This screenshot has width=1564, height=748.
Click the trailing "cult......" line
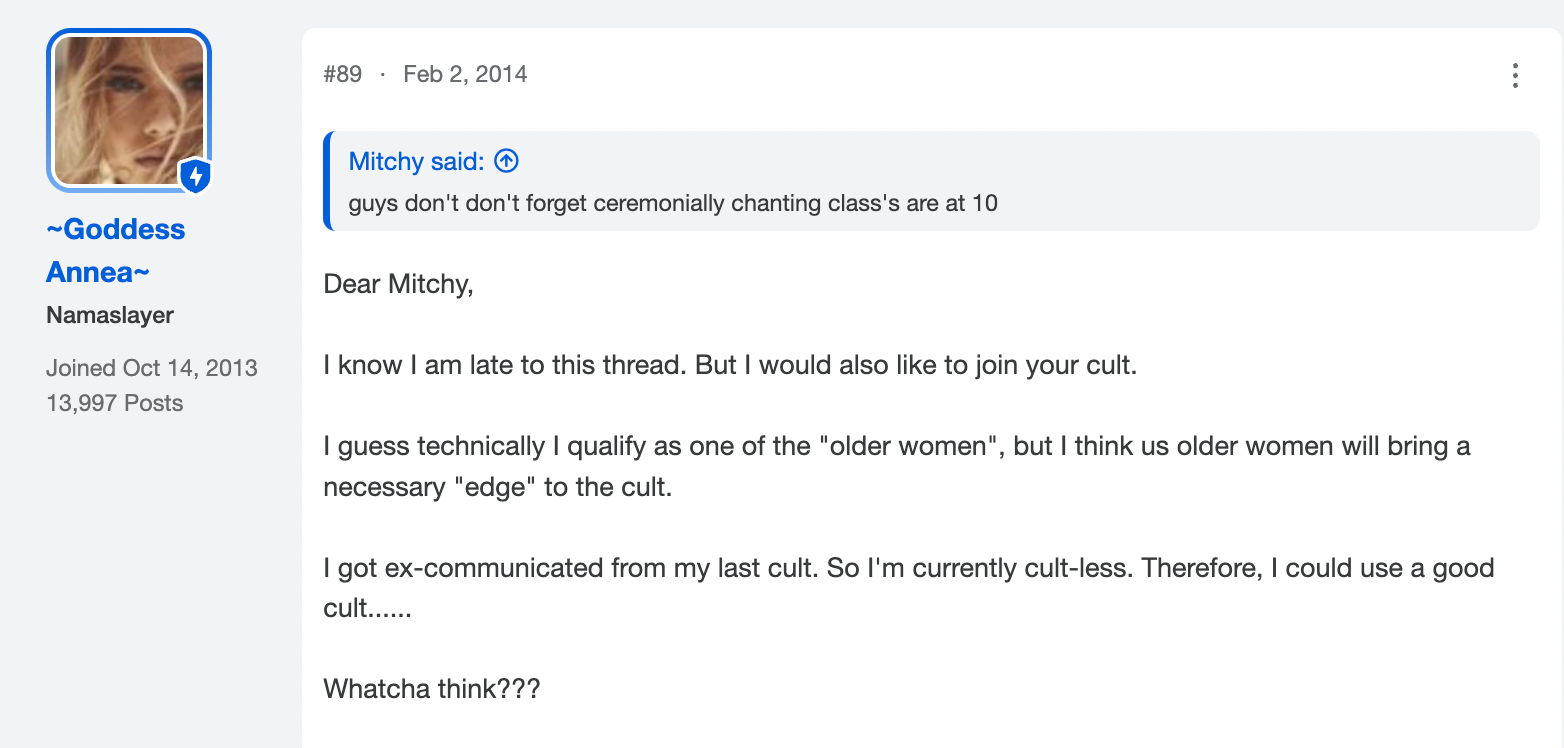[368, 608]
